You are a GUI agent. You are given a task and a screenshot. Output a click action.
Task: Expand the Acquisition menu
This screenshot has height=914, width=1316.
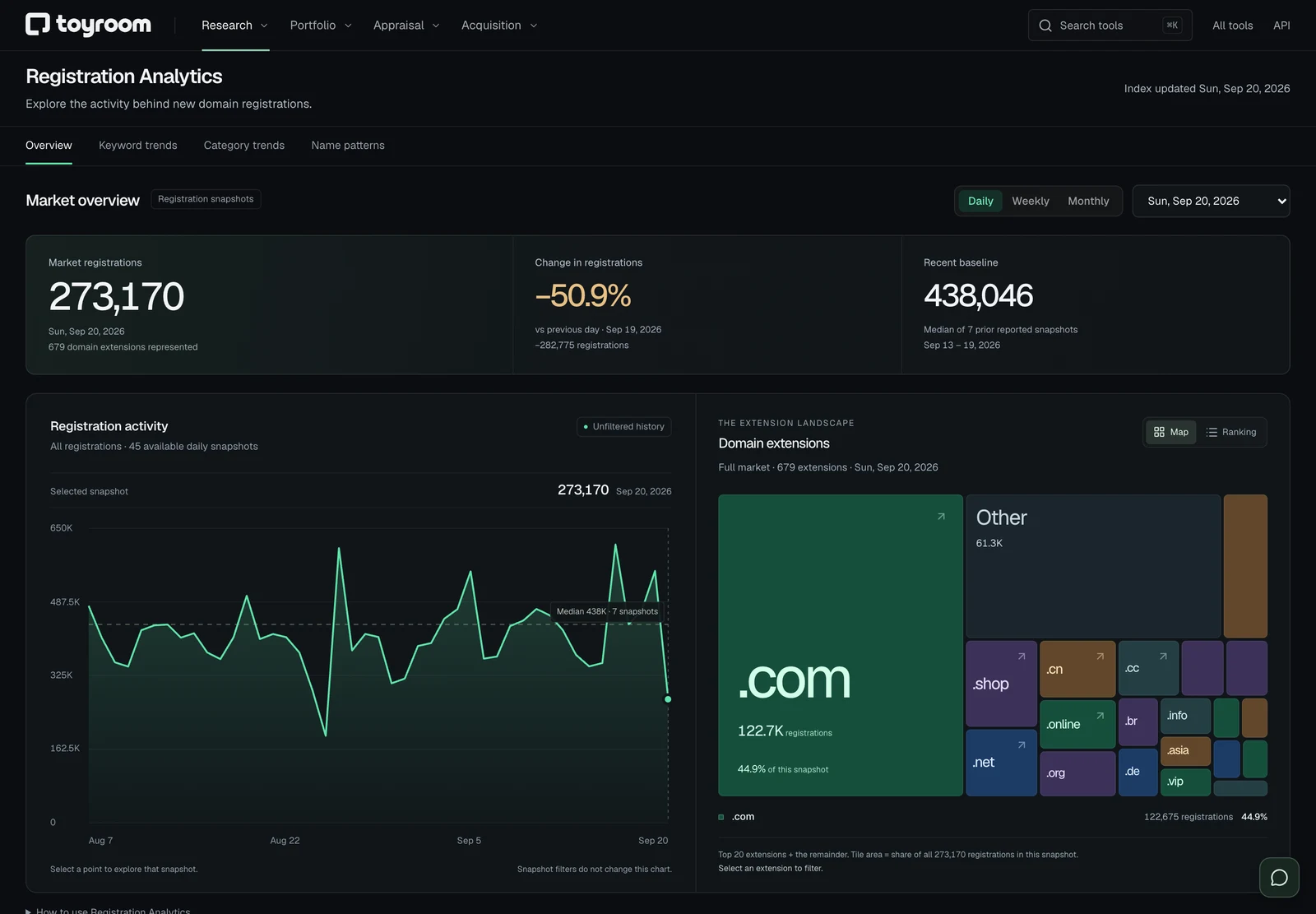point(499,26)
